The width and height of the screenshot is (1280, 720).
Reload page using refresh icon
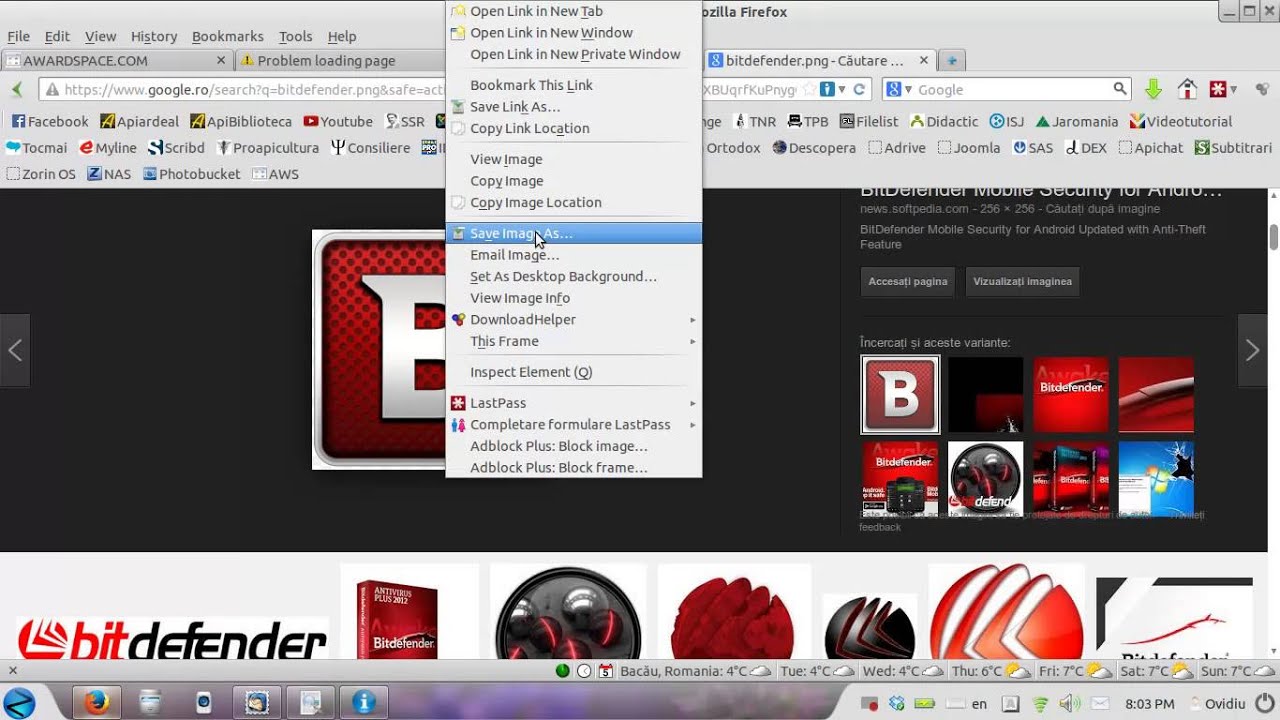pyautogui.click(x=859, y=89)
